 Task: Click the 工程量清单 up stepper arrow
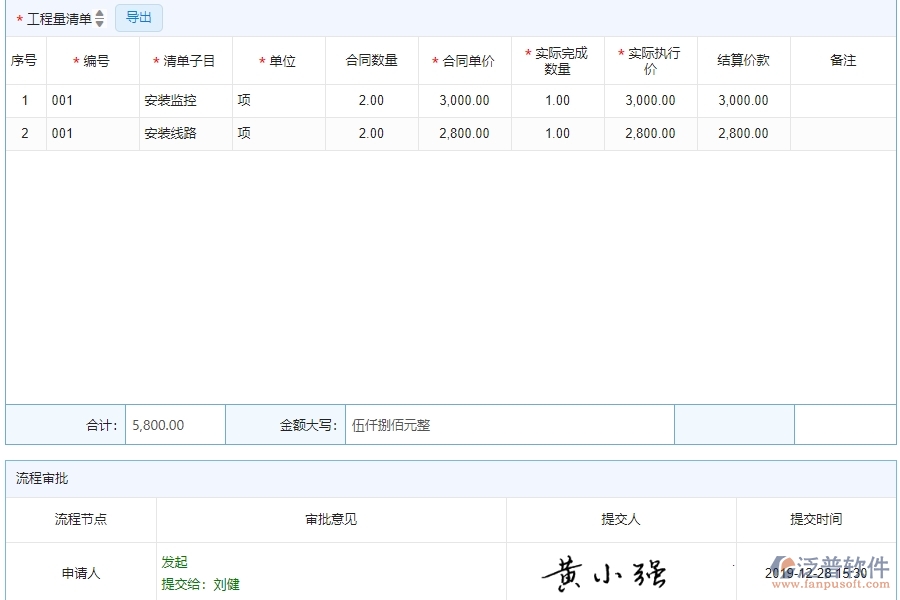(x=100, y=13)
